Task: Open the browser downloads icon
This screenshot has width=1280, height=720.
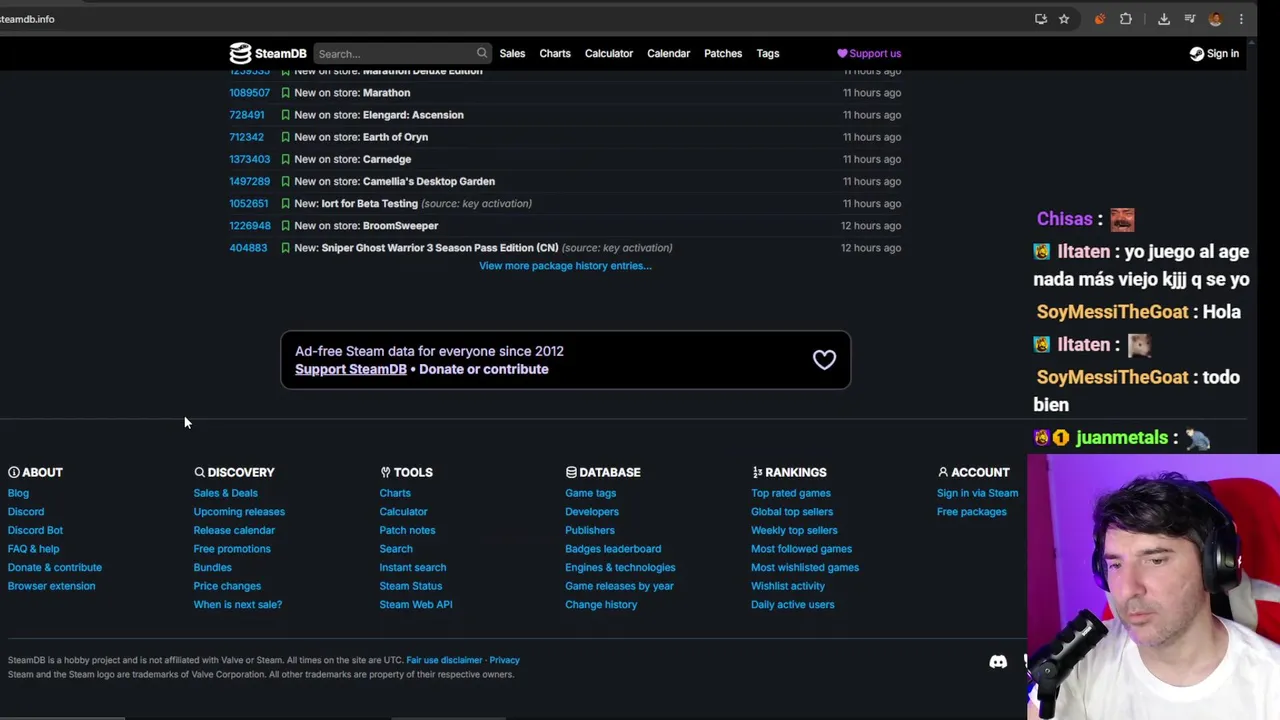Action: pos(1164,19)
